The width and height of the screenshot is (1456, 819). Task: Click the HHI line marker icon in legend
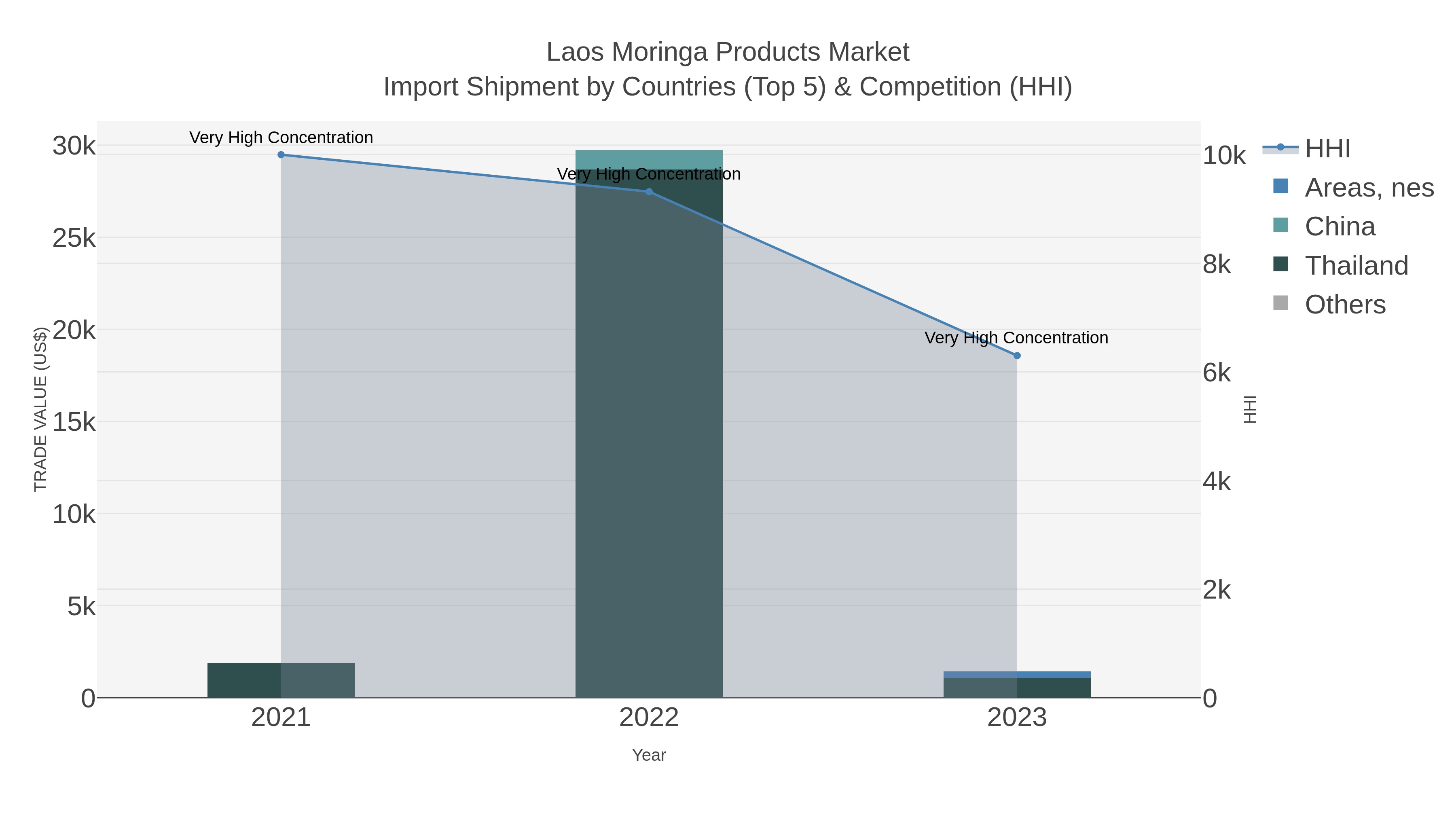pyautogui.click(x=1281, y=148)
